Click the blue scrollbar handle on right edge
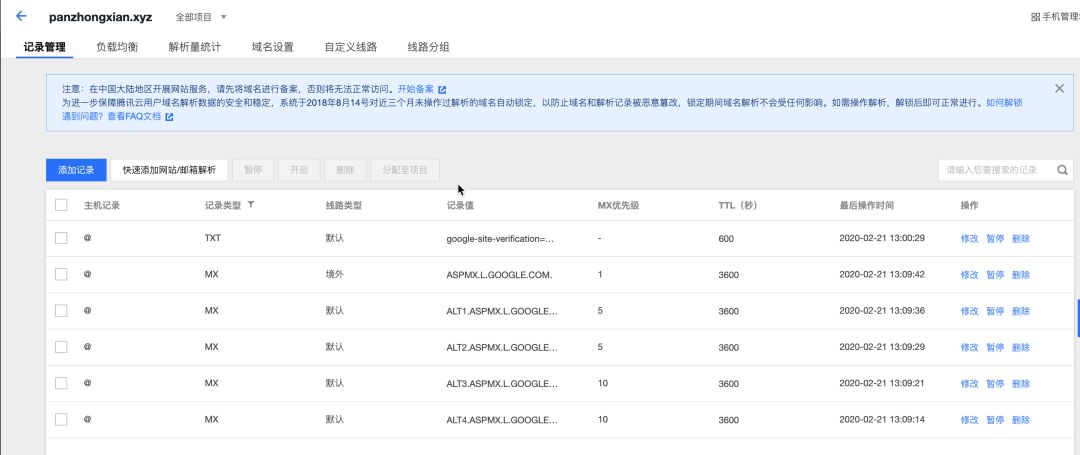The width and height of the screenshot is (1080, 455). [1077, 318]
